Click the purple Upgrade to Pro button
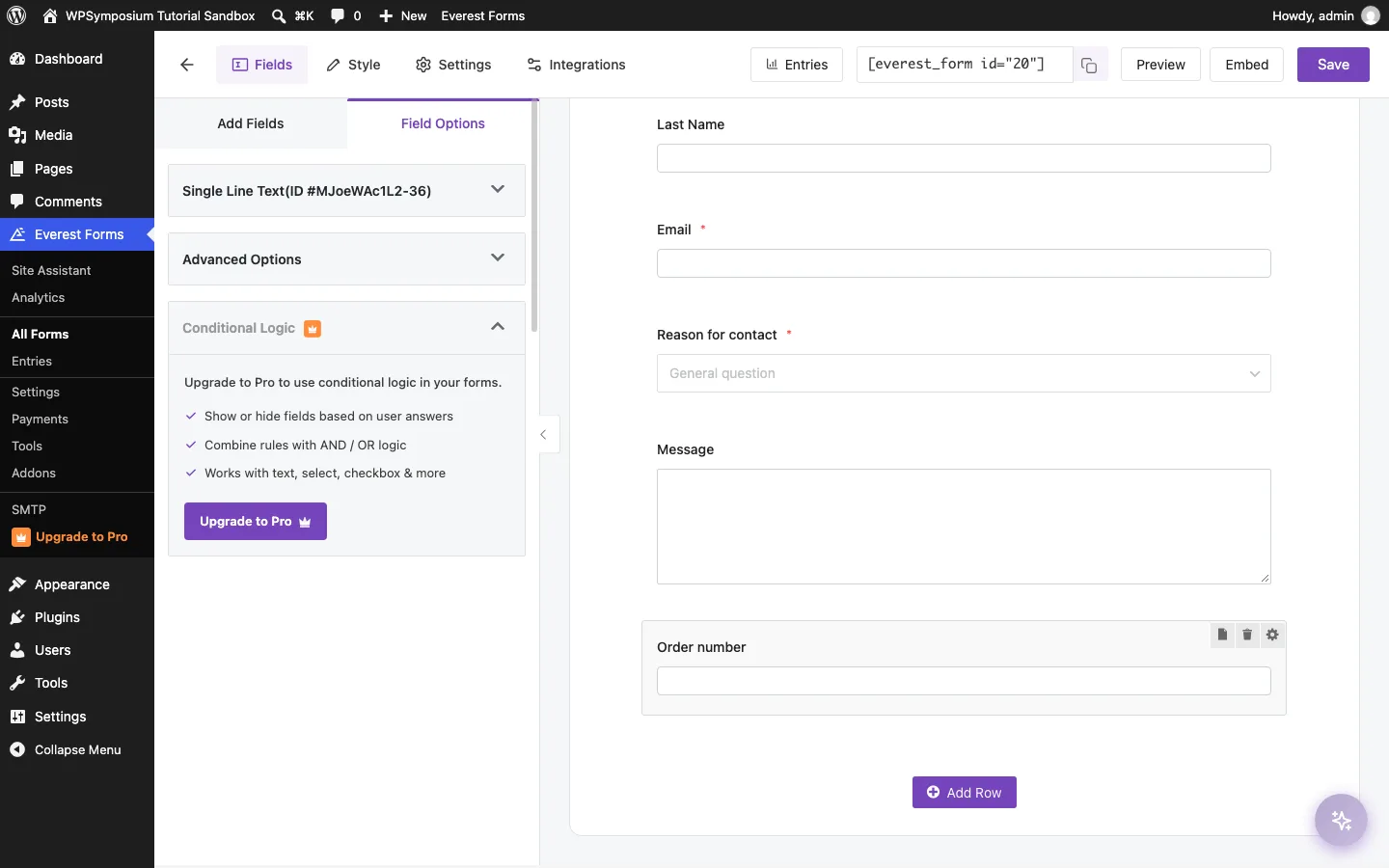The image size is (1389, 868). pos(256,522)
